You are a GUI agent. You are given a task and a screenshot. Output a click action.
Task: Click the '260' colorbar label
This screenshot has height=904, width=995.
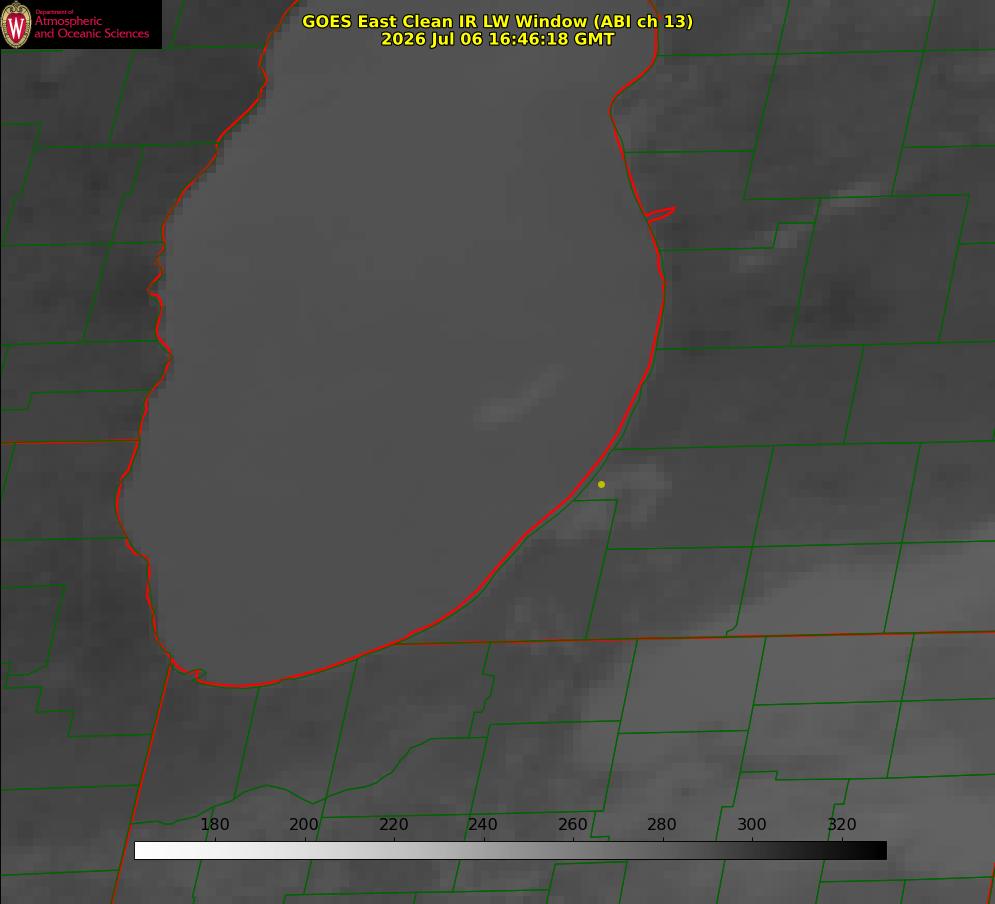pos(572,824)
